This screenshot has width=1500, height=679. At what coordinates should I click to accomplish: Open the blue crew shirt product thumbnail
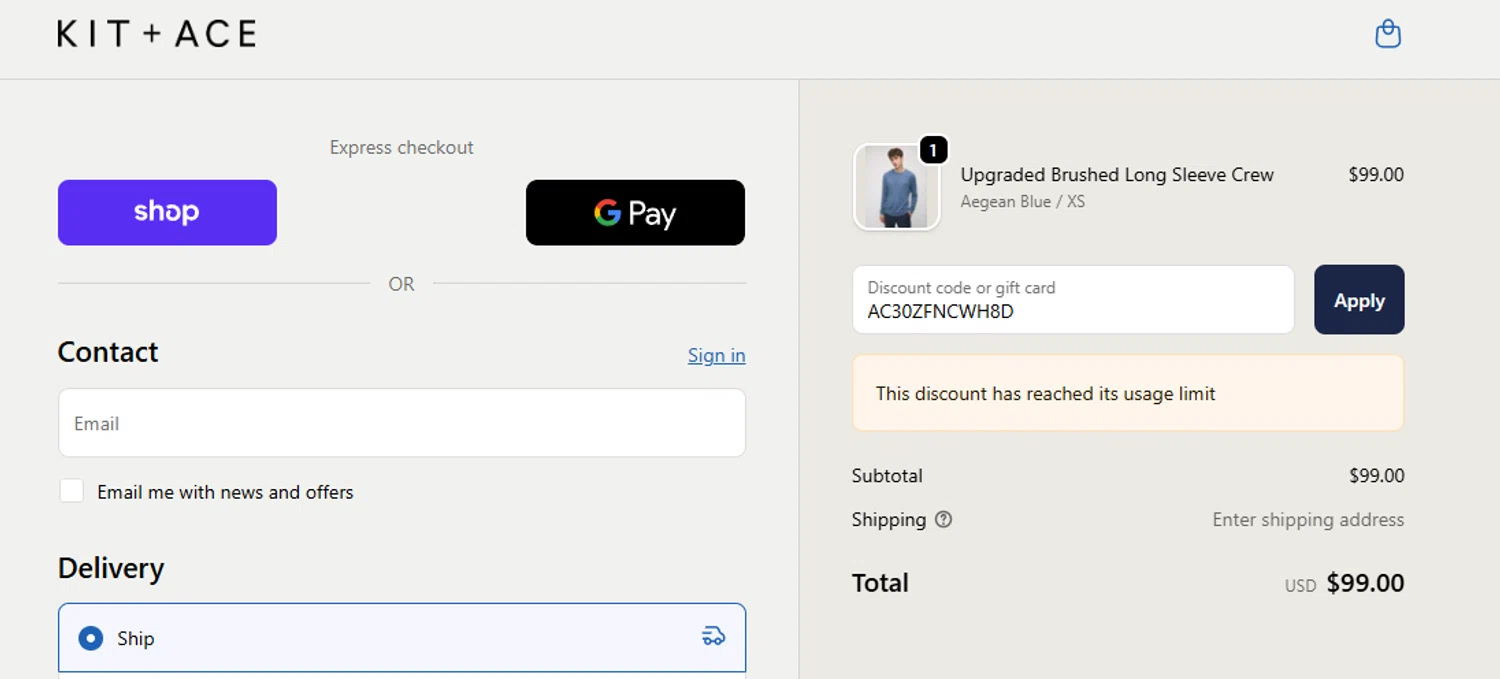click(897, 187)
